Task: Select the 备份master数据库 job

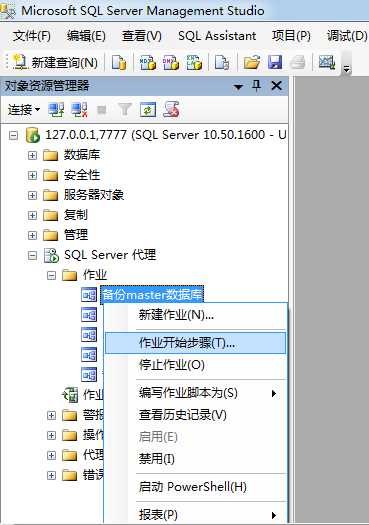Action: (x=152, y=295)
